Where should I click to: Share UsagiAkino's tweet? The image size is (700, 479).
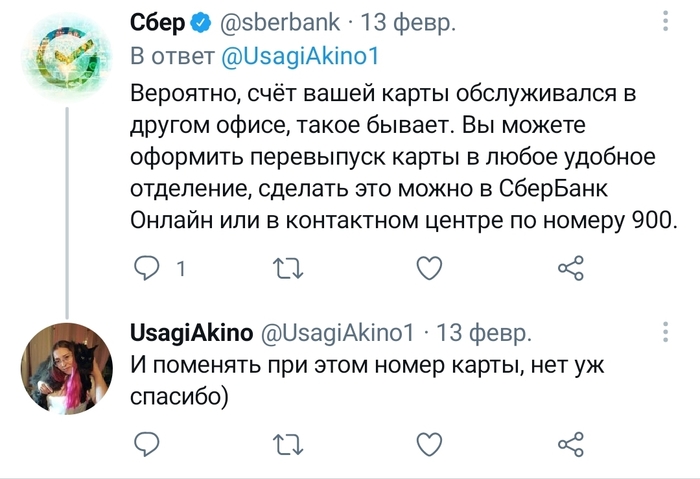[x=570, y=443]
